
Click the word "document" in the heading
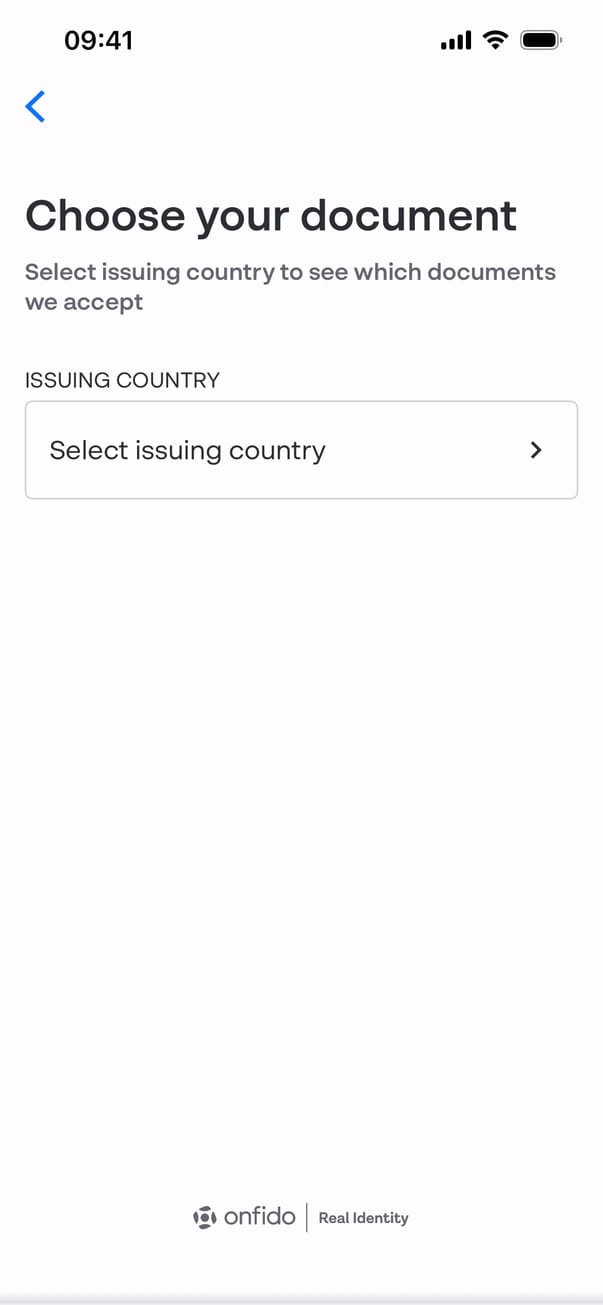pyautogui.click(x=409, y=215)
